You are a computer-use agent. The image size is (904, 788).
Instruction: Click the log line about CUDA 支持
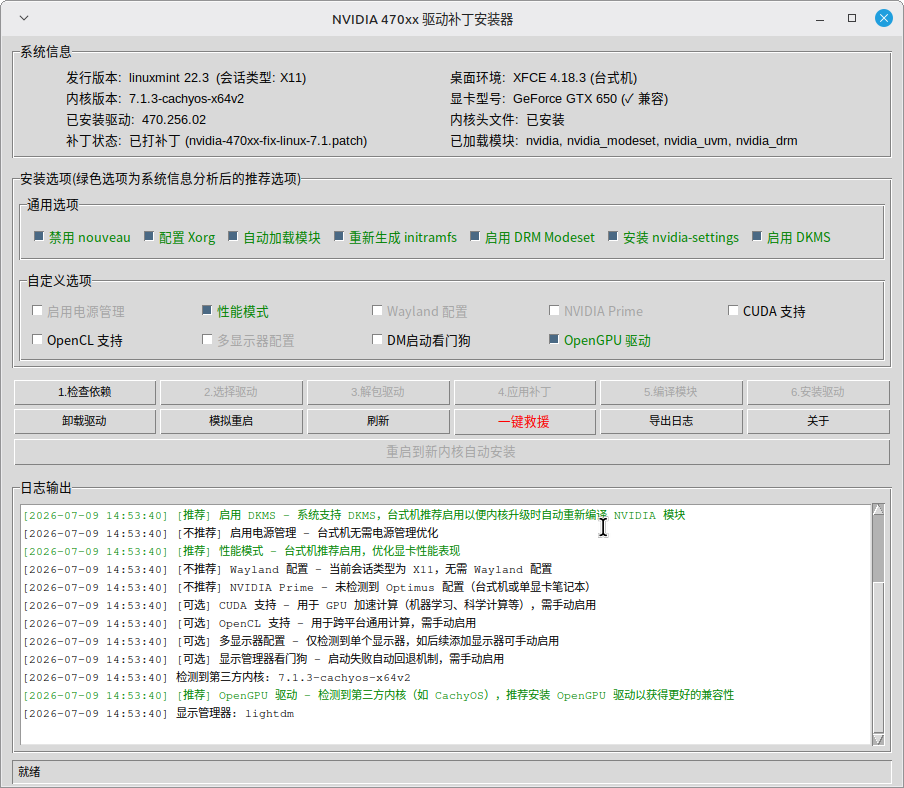[310, 606]
